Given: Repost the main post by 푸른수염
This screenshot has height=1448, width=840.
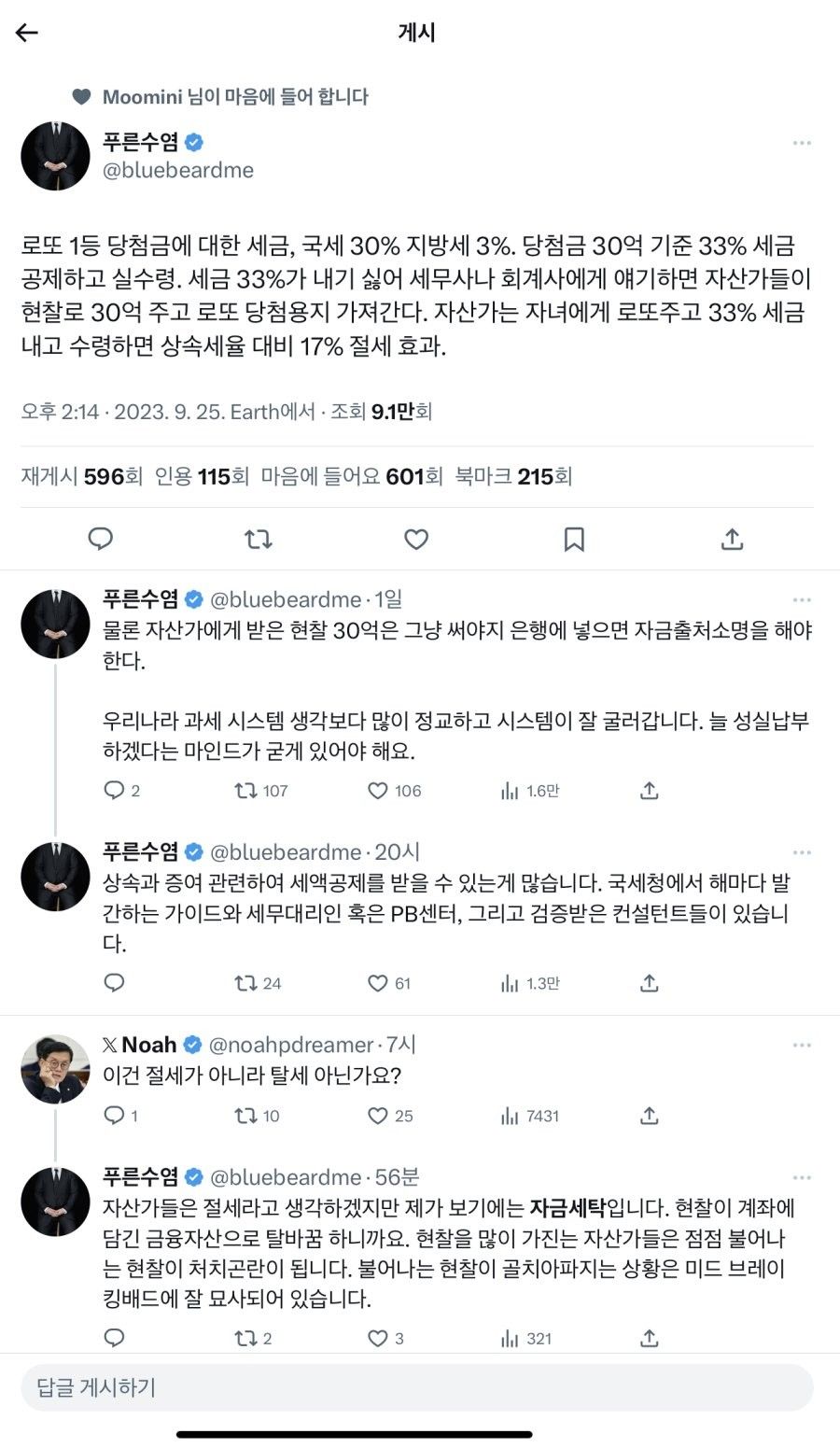Looking at the screenshot, I should point(258,539).
